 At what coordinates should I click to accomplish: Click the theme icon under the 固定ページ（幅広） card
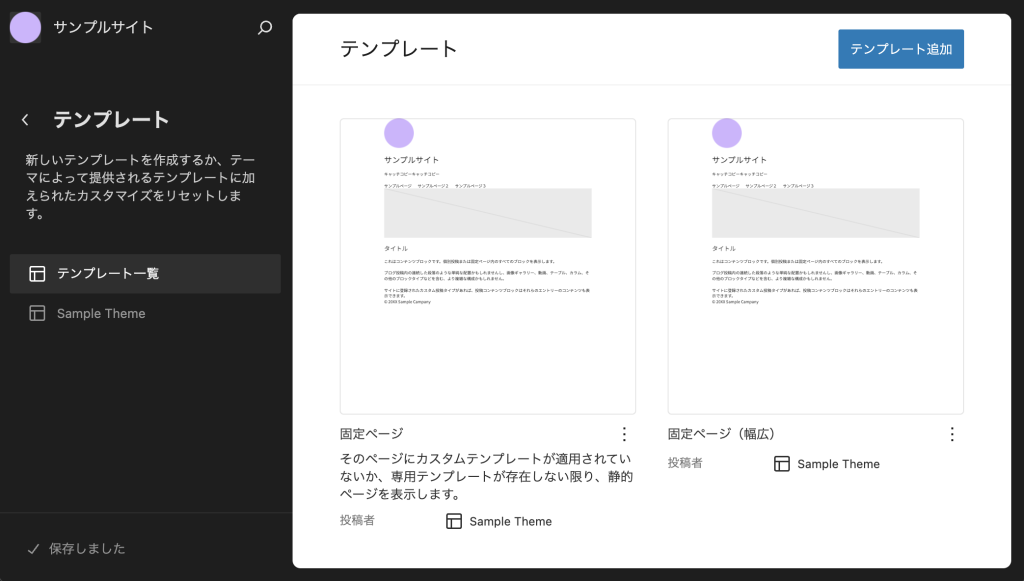782,464
